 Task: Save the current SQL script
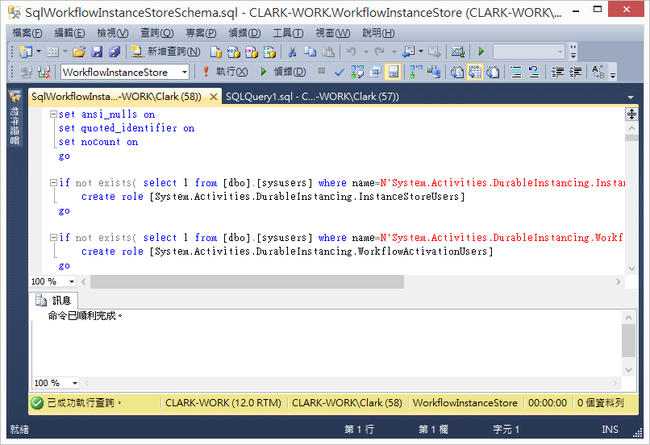97,51
